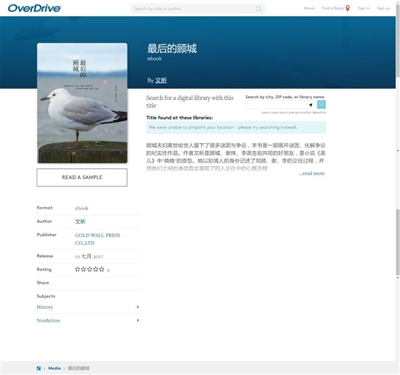Click the red map pin icon

point(348,8)
